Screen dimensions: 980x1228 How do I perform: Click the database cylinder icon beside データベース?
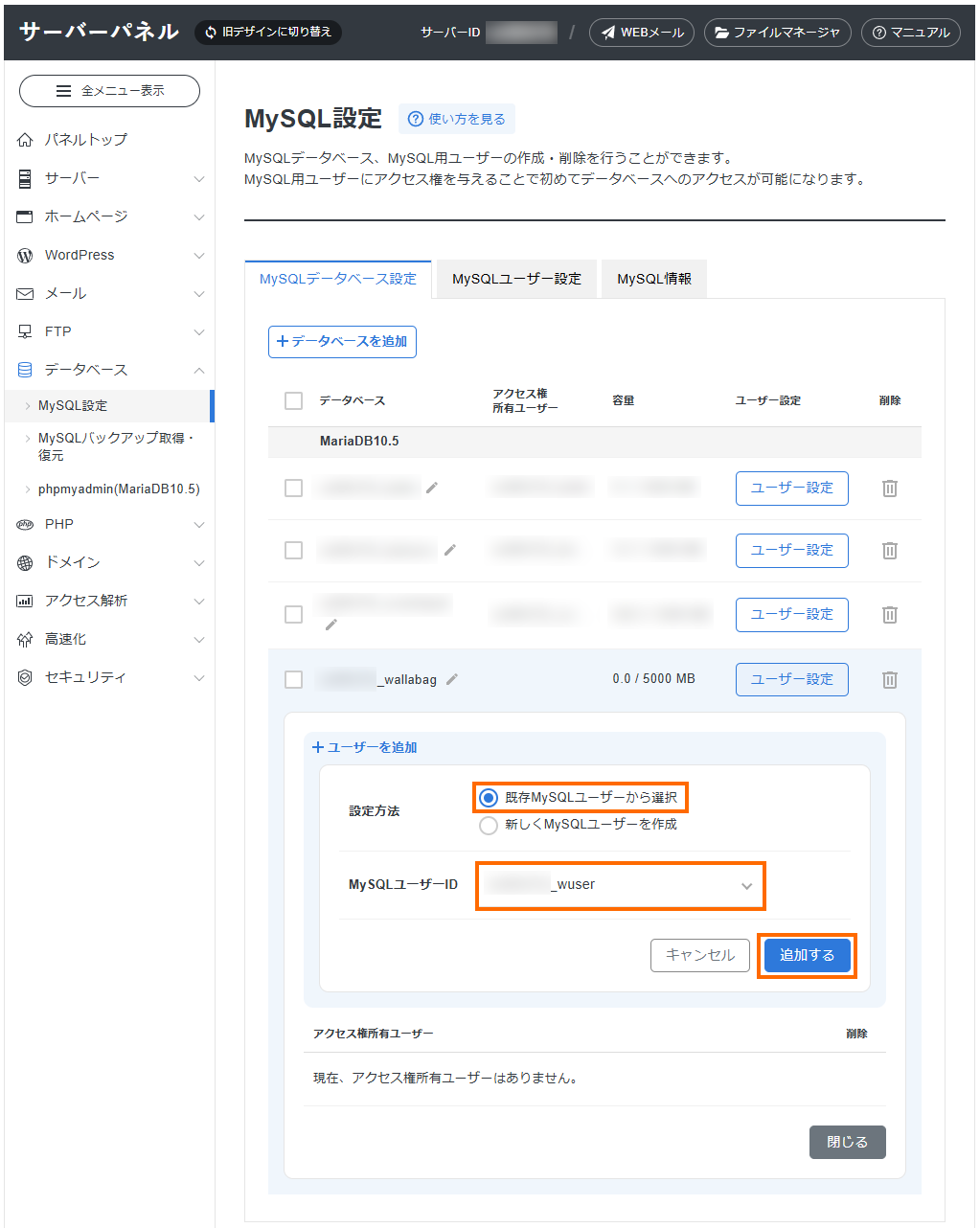25,370
